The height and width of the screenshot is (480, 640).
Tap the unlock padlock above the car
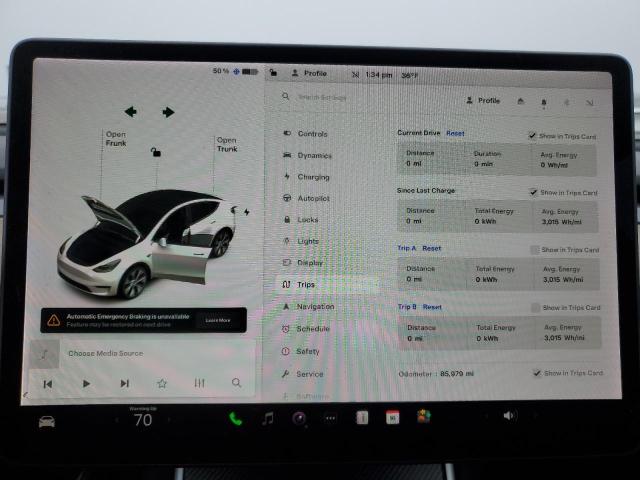point(156,152)
